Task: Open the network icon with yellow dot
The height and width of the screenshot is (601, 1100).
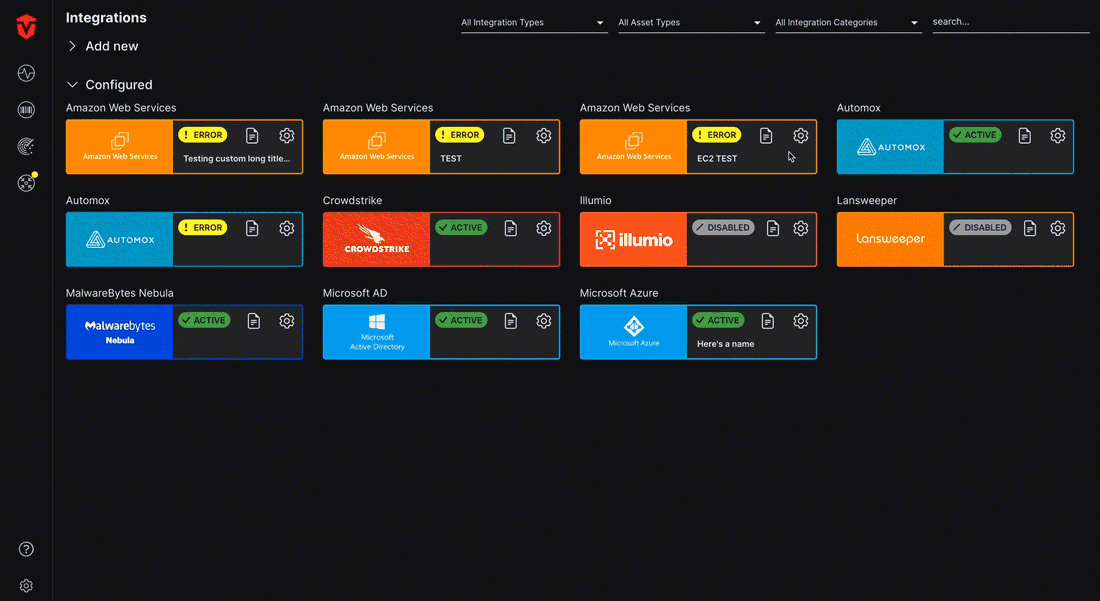Action: coord(26,182)
